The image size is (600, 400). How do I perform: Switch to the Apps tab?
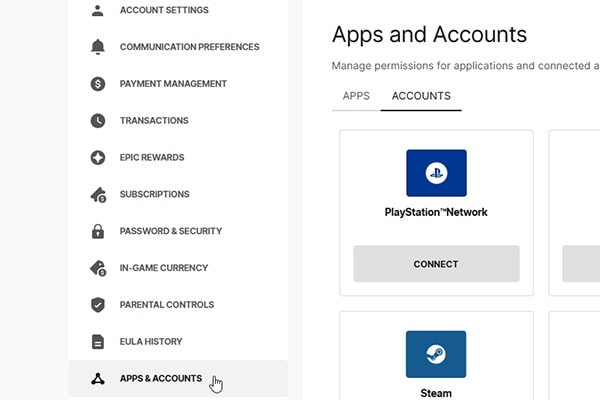point(356,96)
